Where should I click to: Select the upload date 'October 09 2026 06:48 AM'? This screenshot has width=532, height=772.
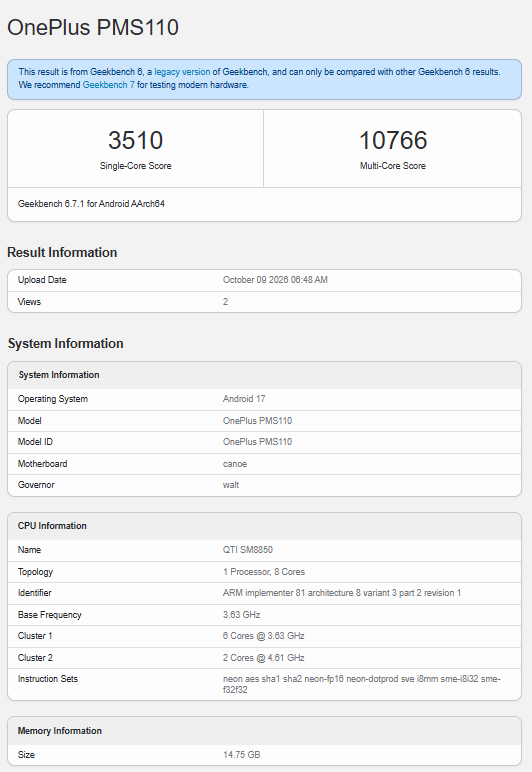[275, 280]
